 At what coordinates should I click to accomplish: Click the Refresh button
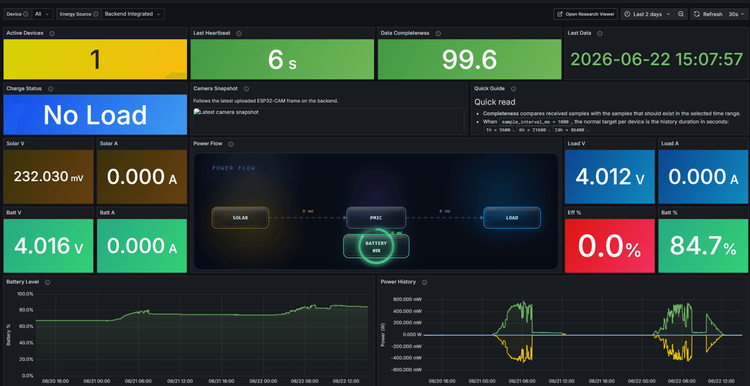tap(708, 14)
